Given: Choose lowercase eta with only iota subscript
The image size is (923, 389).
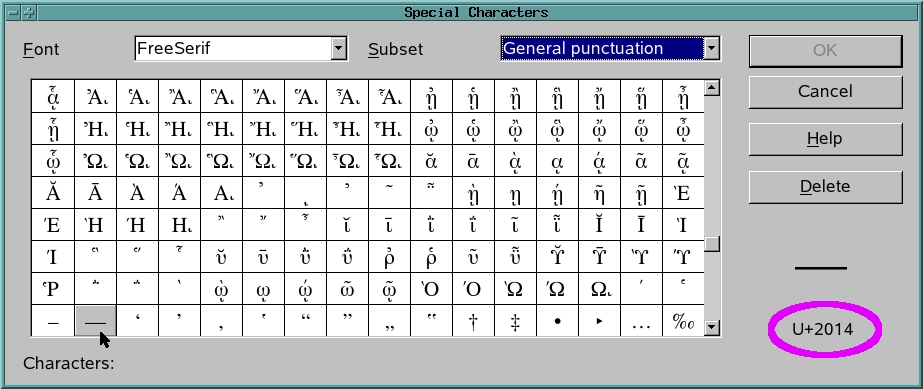Looking at the screenshot, I should (x=515, y=193).
